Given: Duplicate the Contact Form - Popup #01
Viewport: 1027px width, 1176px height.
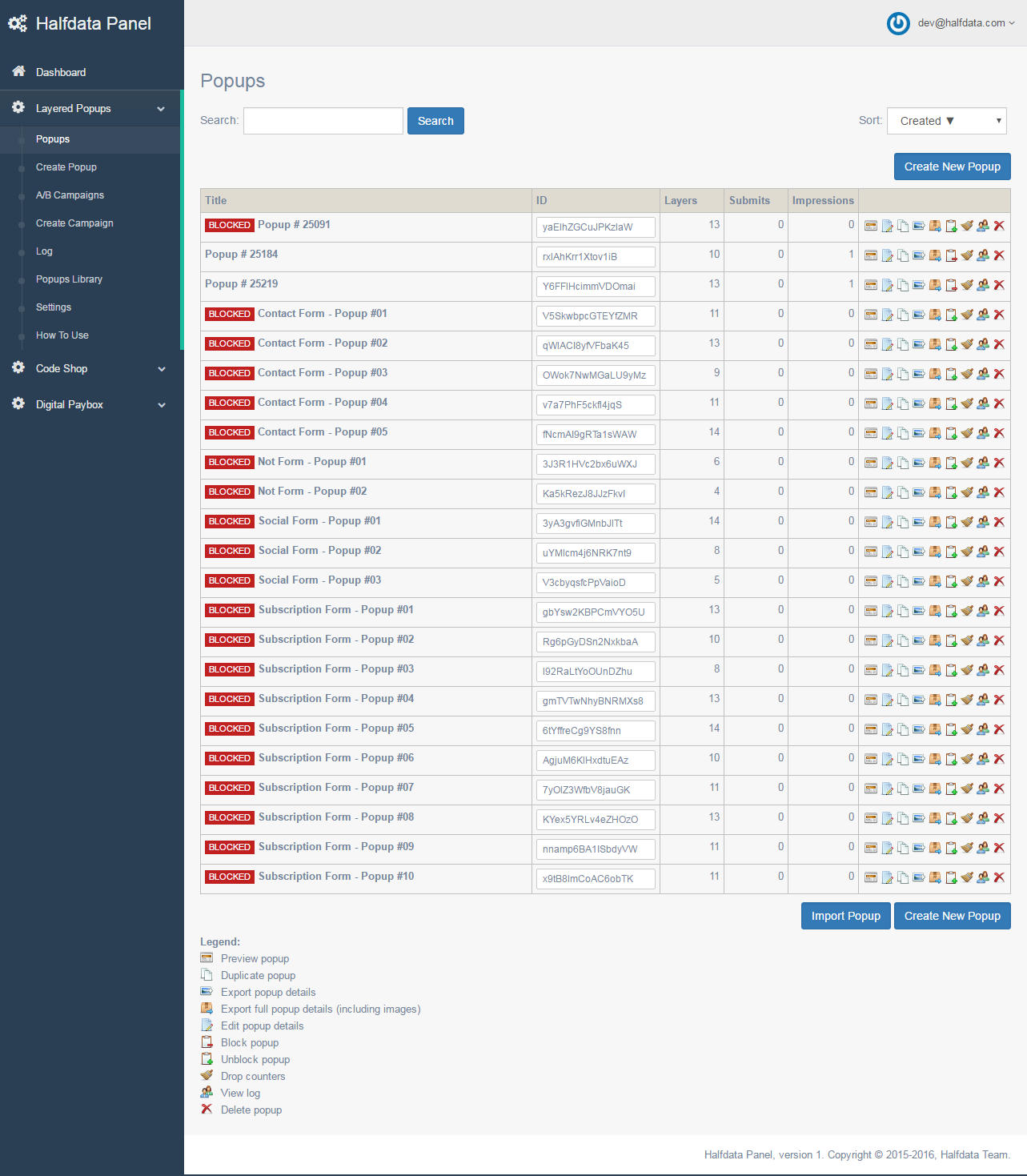Looking at the screenshot, I should tap(903, 315).
